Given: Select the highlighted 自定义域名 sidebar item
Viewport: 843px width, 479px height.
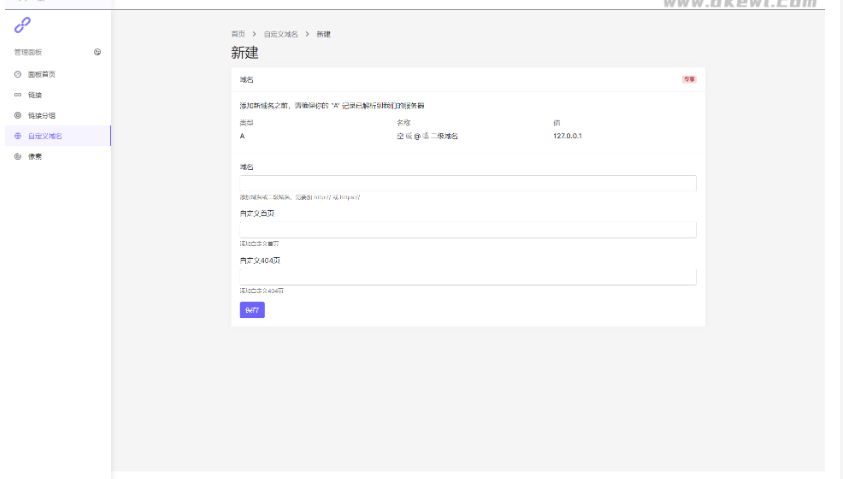Looking at the screenshot, I should (x=58, y=136).
